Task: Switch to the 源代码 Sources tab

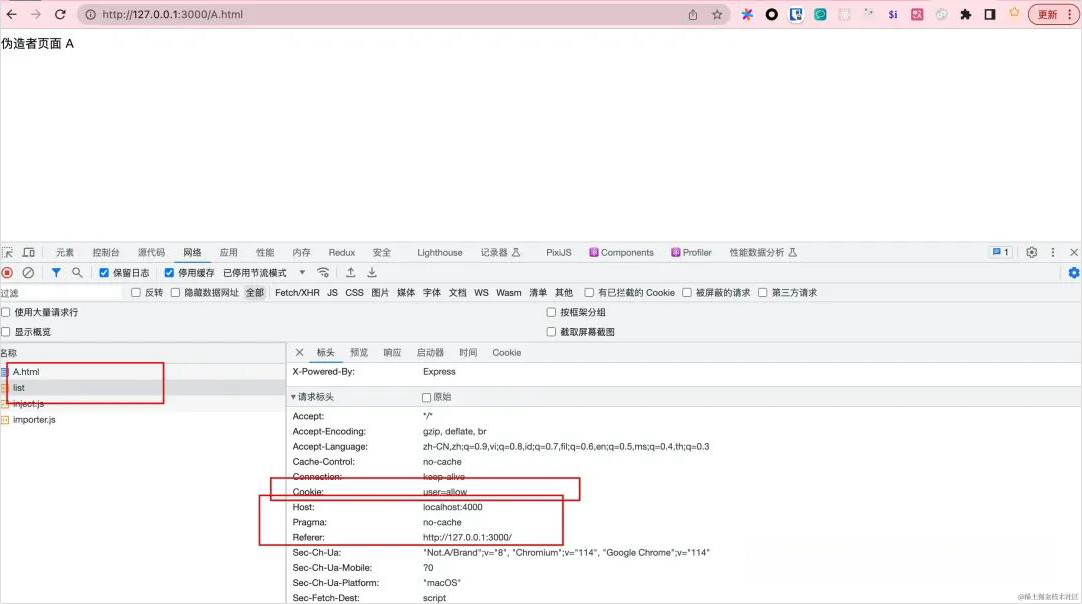Action: tap(151, 253)
